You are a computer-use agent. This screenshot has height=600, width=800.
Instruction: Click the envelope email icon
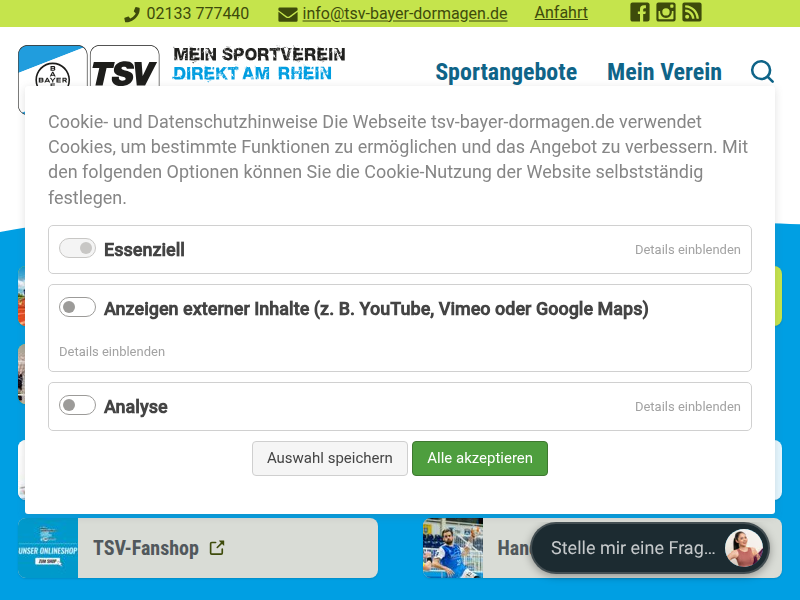[288, 14]
